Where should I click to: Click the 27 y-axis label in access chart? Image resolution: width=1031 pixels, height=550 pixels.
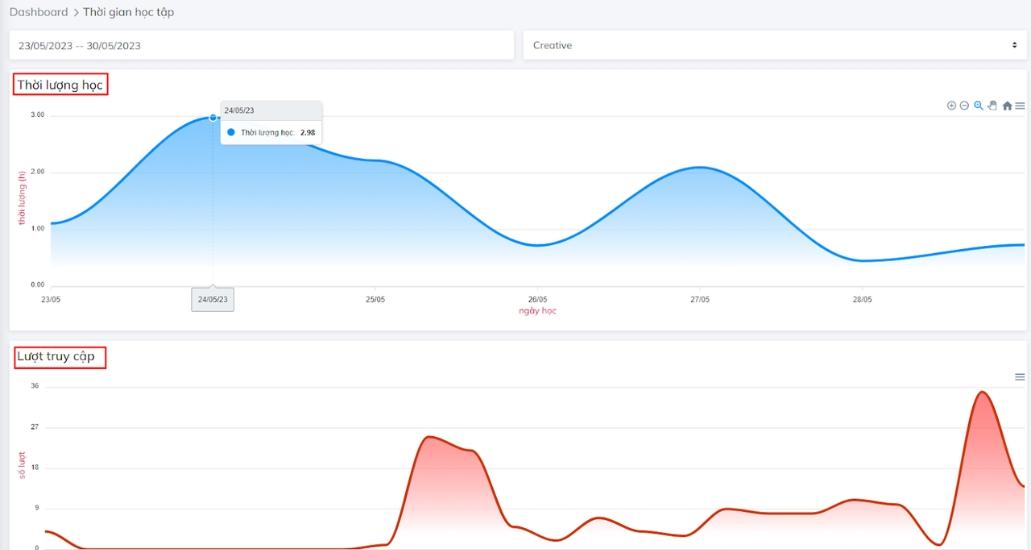35,427
